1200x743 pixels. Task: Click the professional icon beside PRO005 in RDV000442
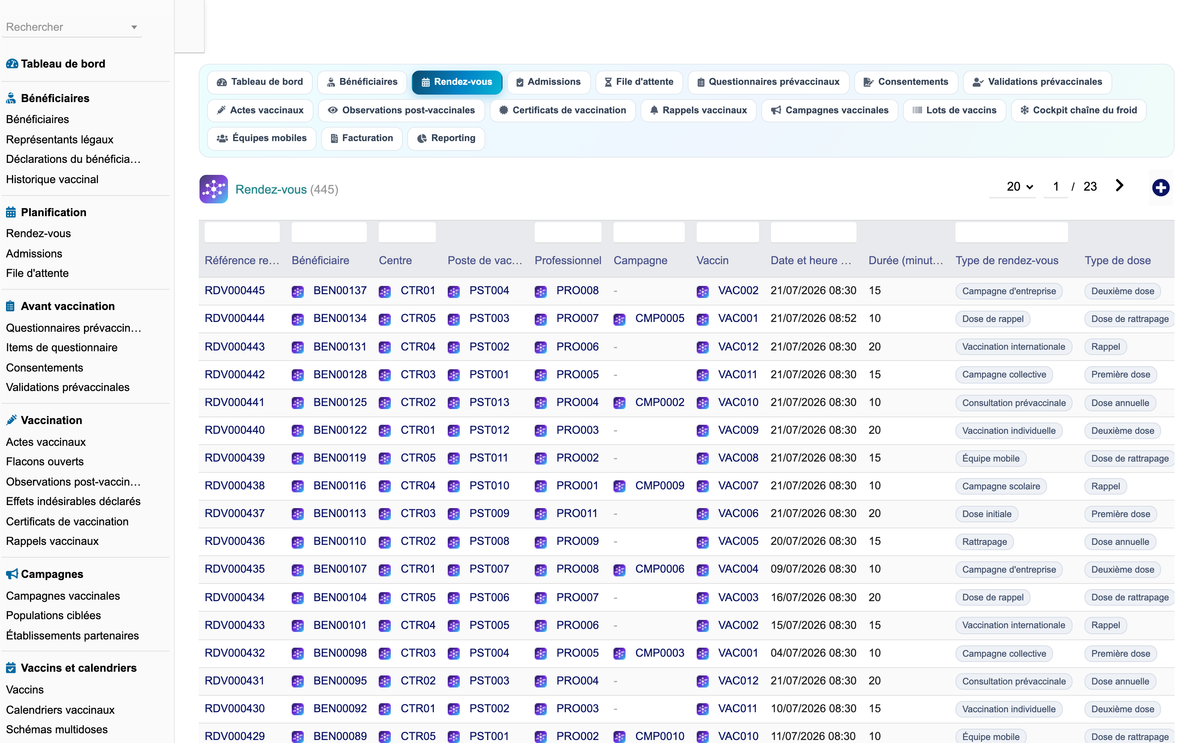[x=541, y=375]
